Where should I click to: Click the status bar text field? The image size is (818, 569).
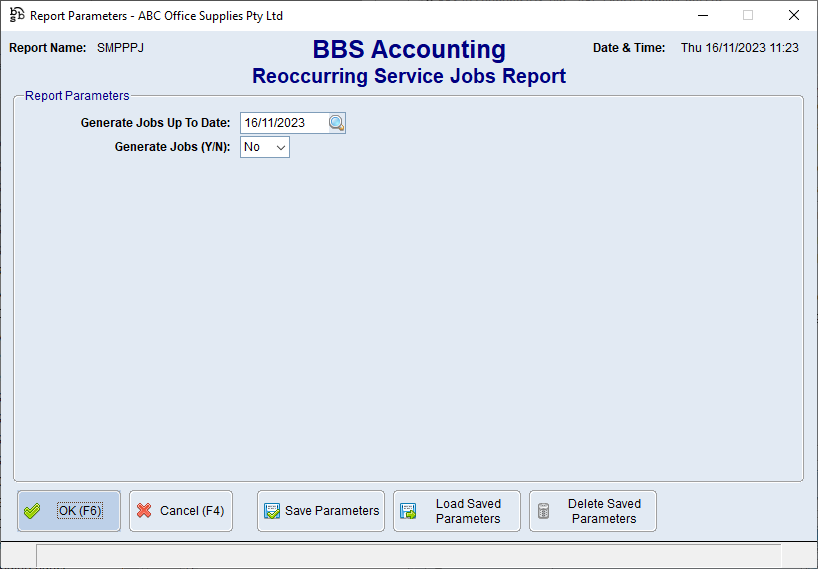(x=408, y=555)
